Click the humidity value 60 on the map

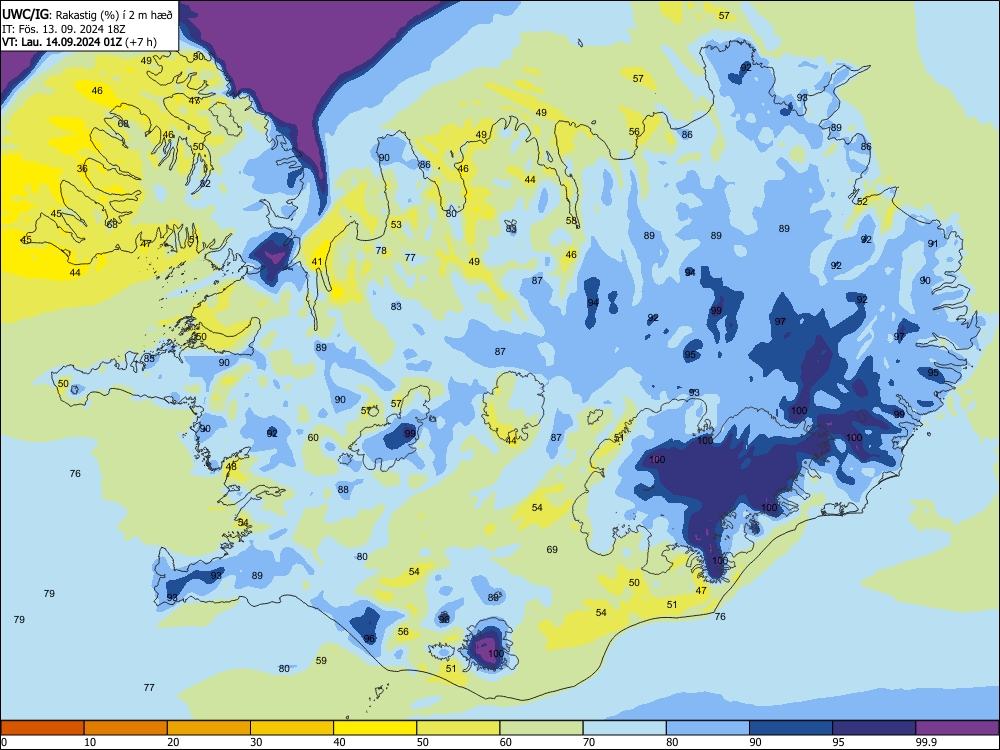coord(313,438)
